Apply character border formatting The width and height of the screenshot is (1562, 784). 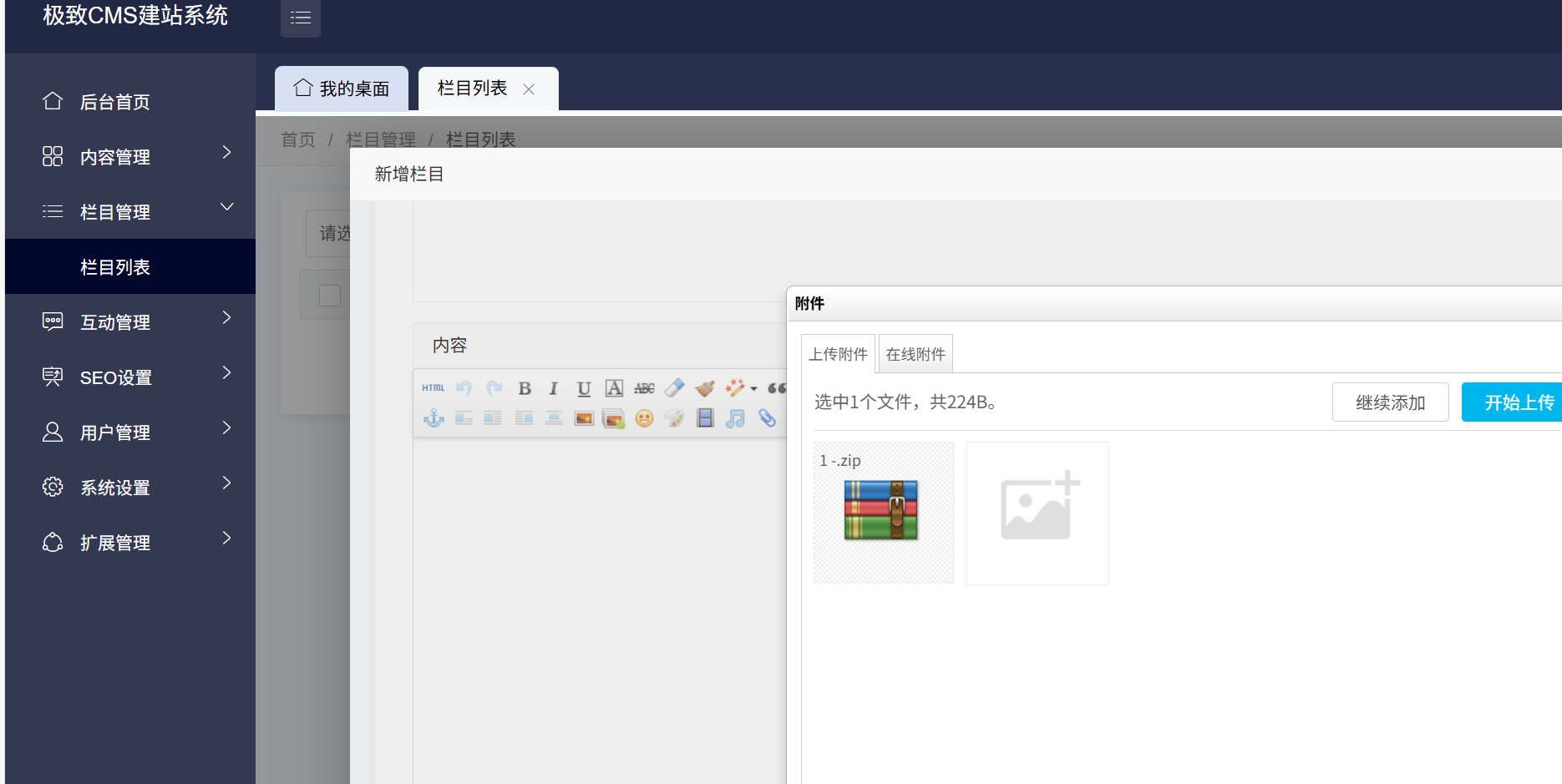coord(614,388)
